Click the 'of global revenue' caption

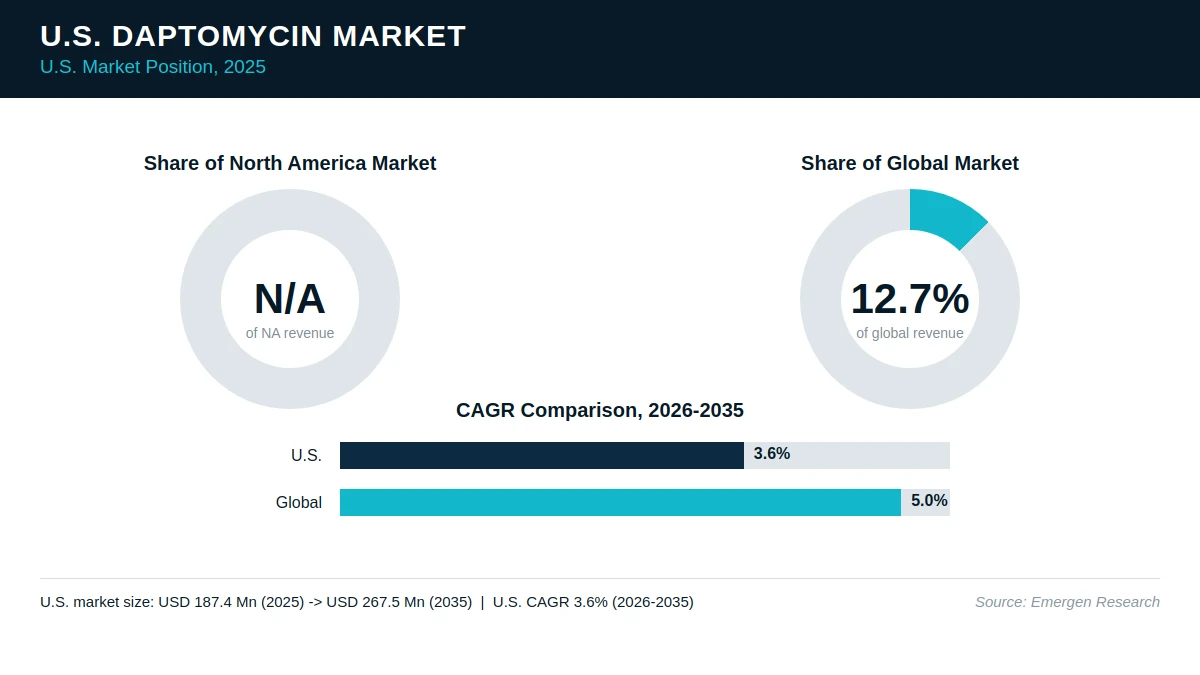point(910,333)
